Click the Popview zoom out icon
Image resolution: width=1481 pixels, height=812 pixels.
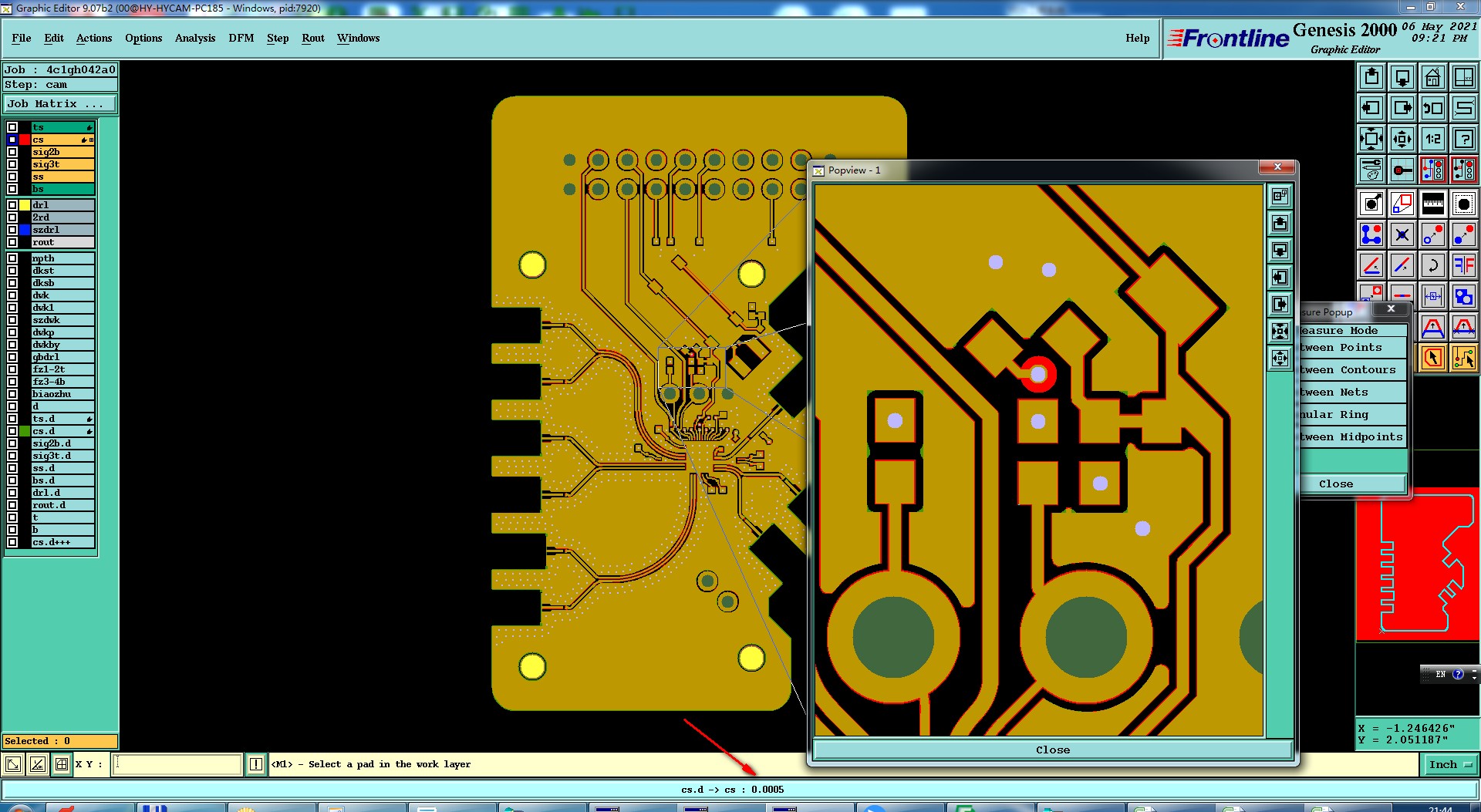[1280, 359]
